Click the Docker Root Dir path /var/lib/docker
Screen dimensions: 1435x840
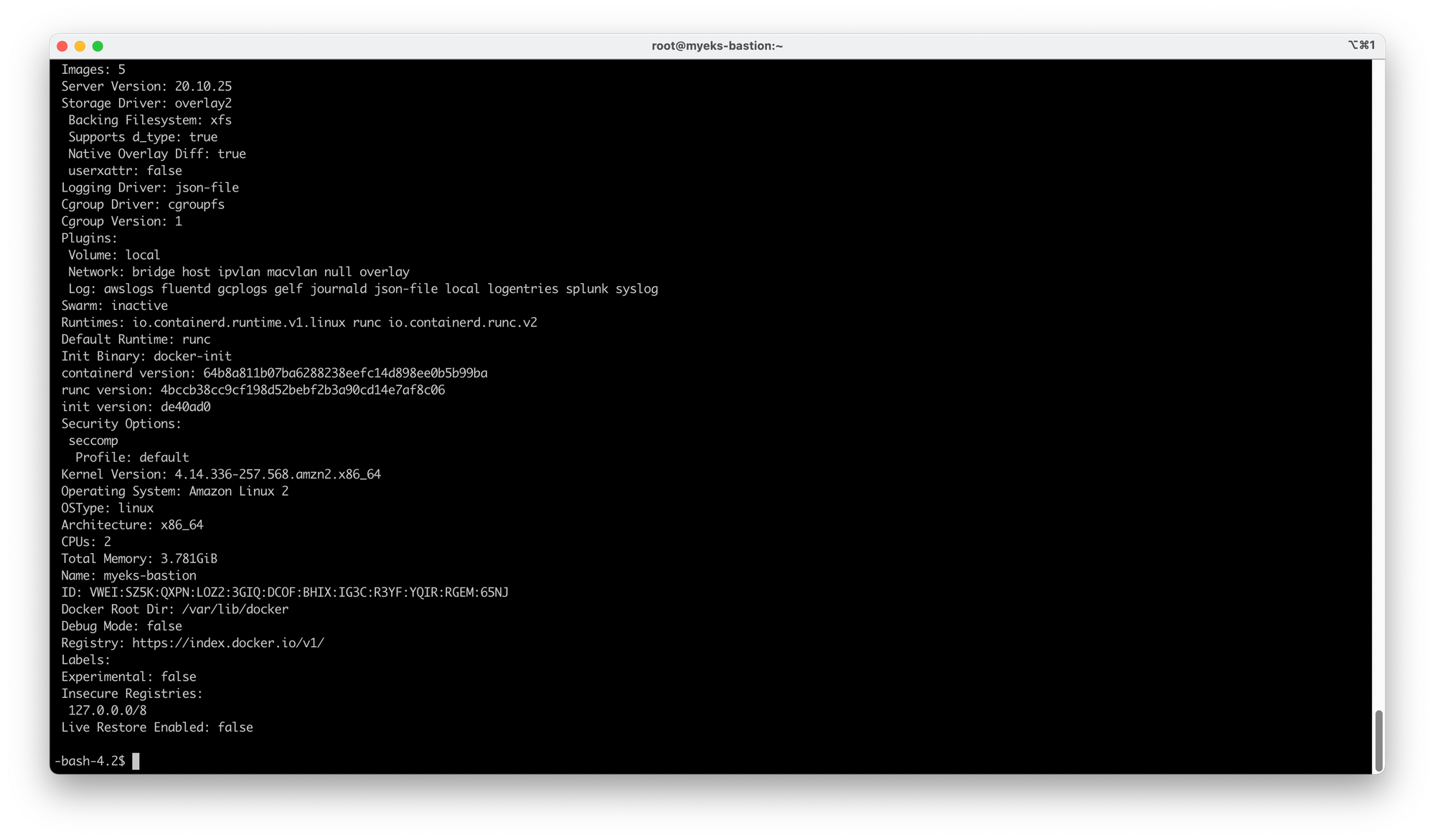235,609
